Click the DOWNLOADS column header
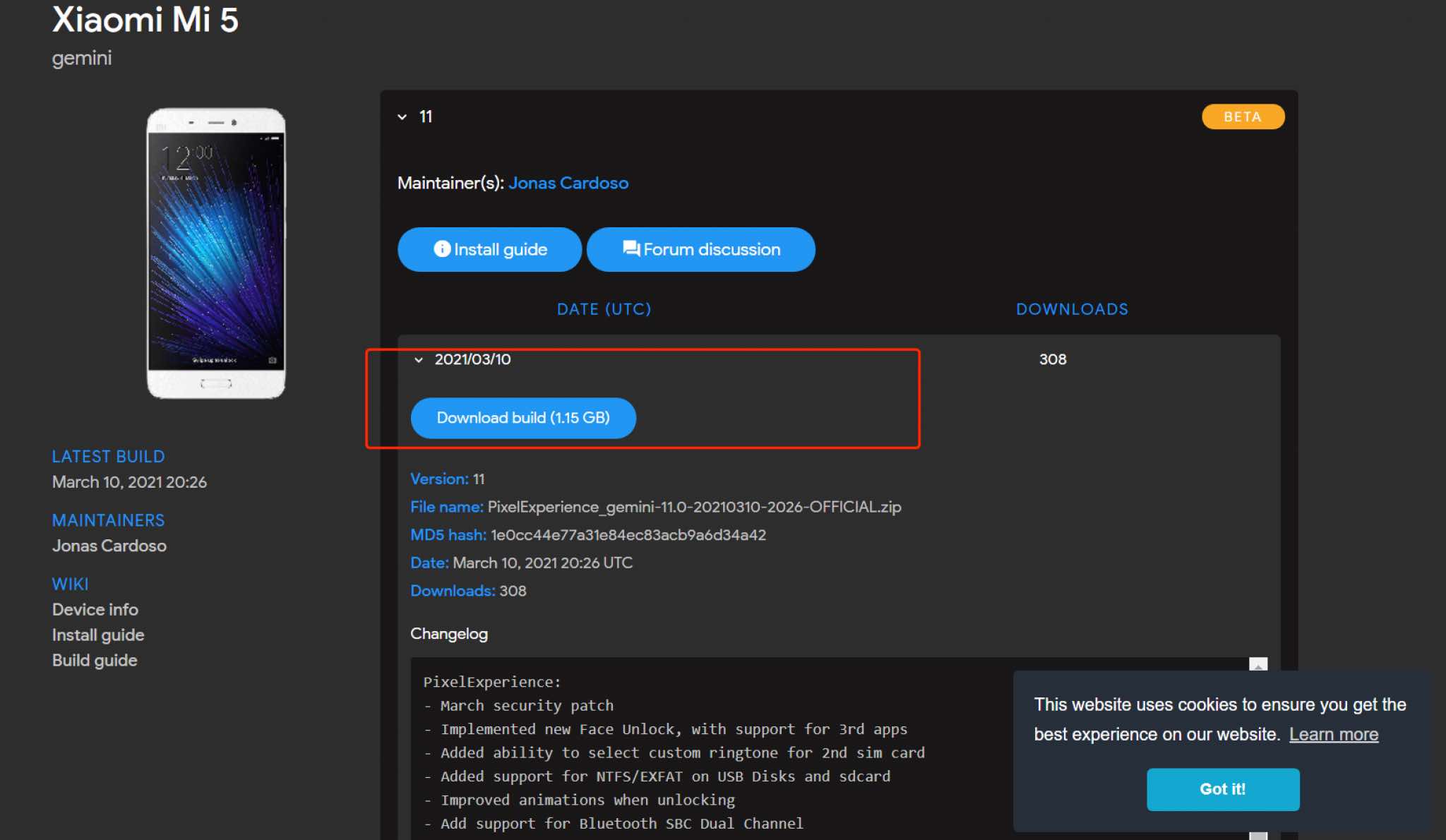The width and height of the screenshot is (1446, 840). click(1071, 309)
